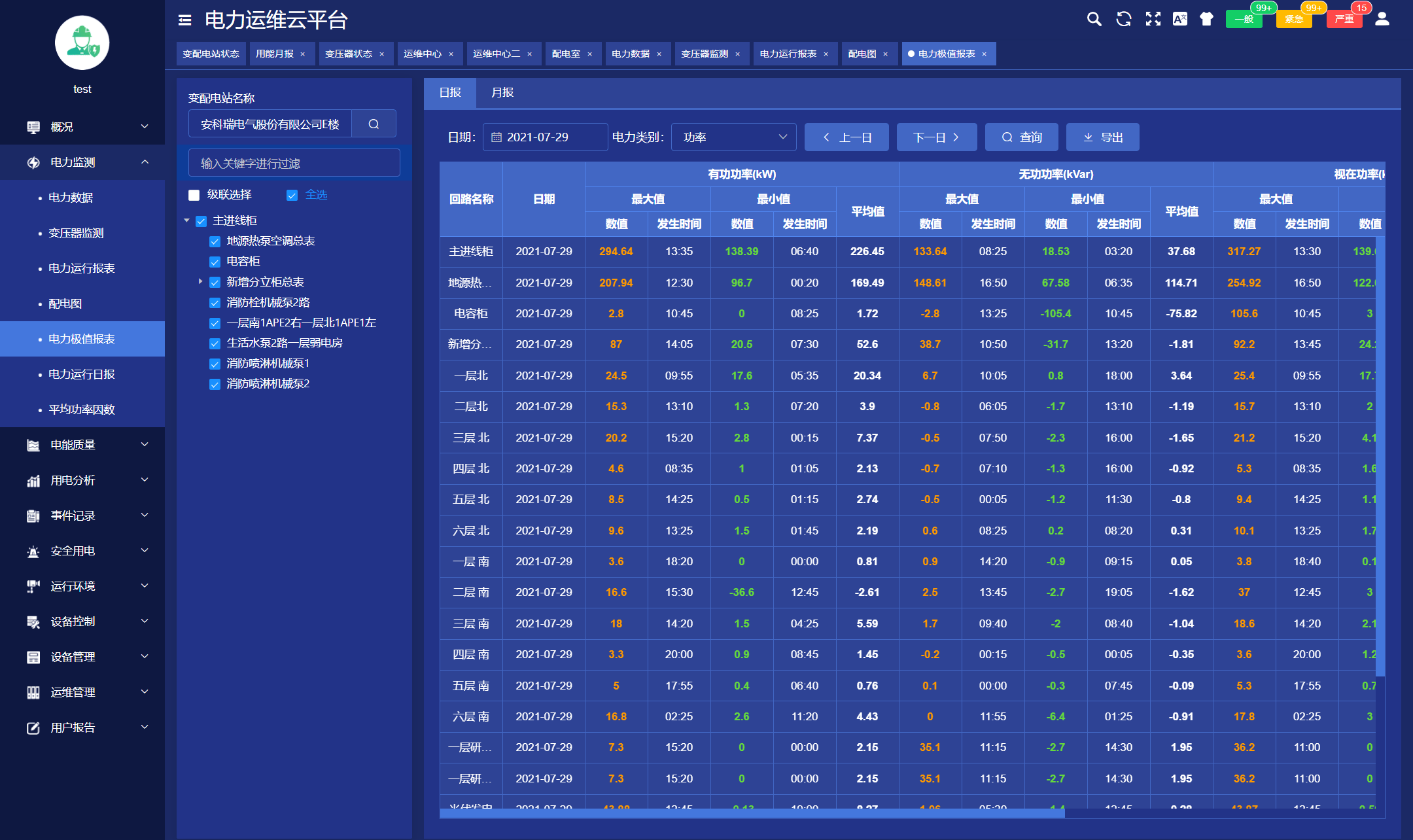Click the refresh icon in header
The width and height of the screenshot is (1413, 840).
point(1123,19)
